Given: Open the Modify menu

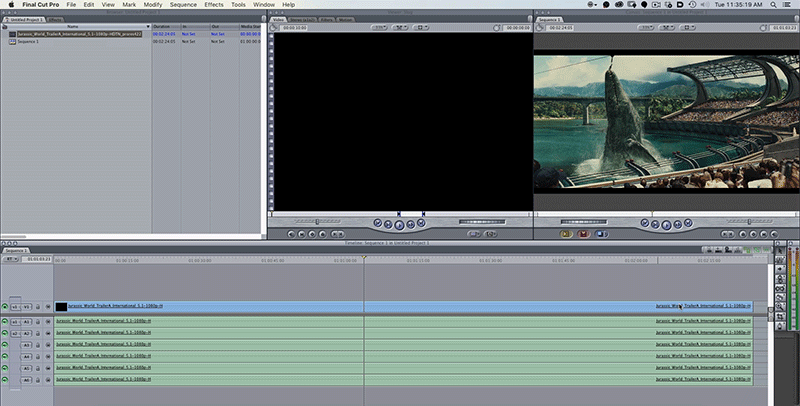Looking at the screenshot, I should click(x=153, y=5).
